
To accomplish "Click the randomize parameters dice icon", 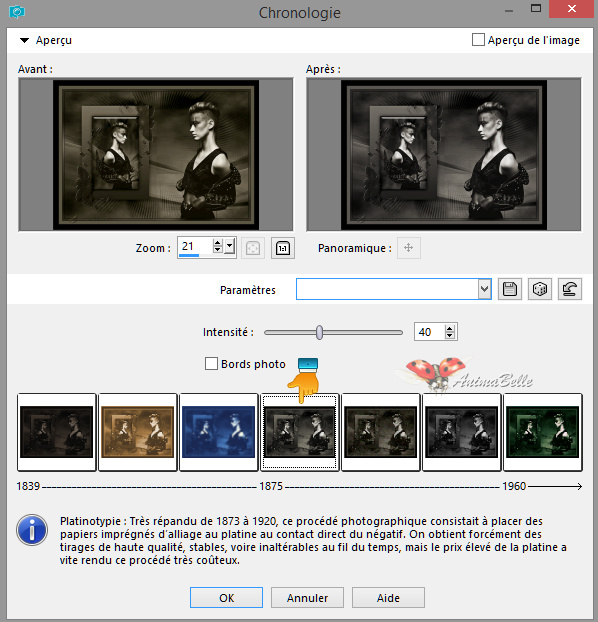I will click(540, 289).
